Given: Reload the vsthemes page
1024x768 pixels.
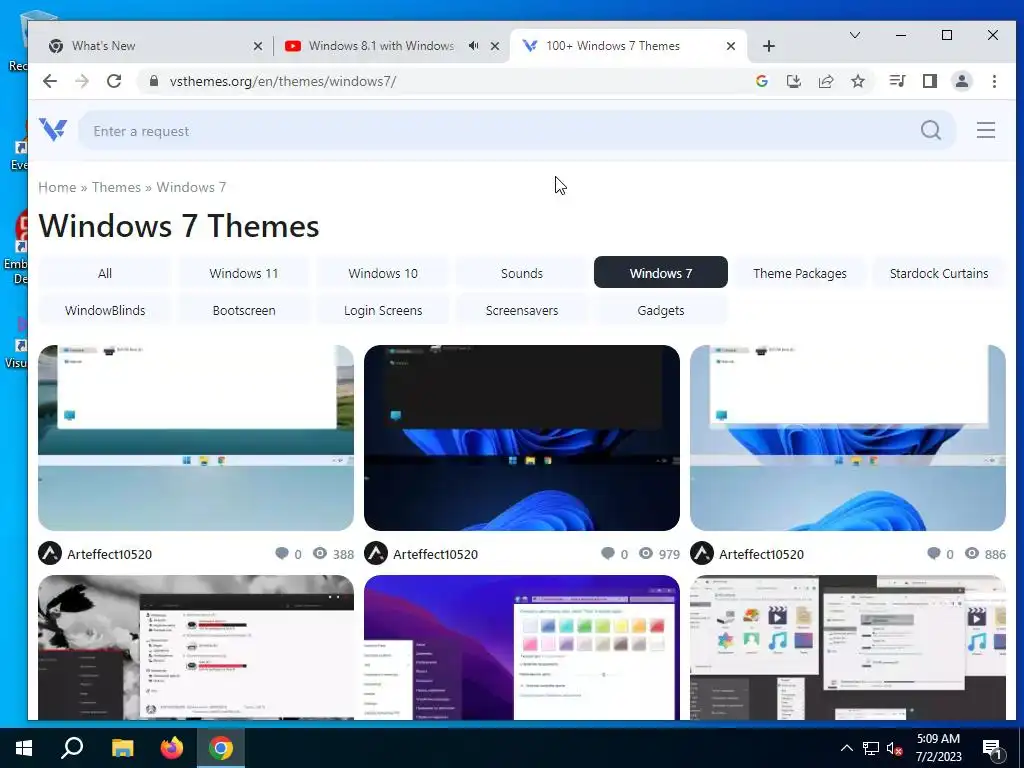Looking at the screenshot, I should (x=114, y=81).
